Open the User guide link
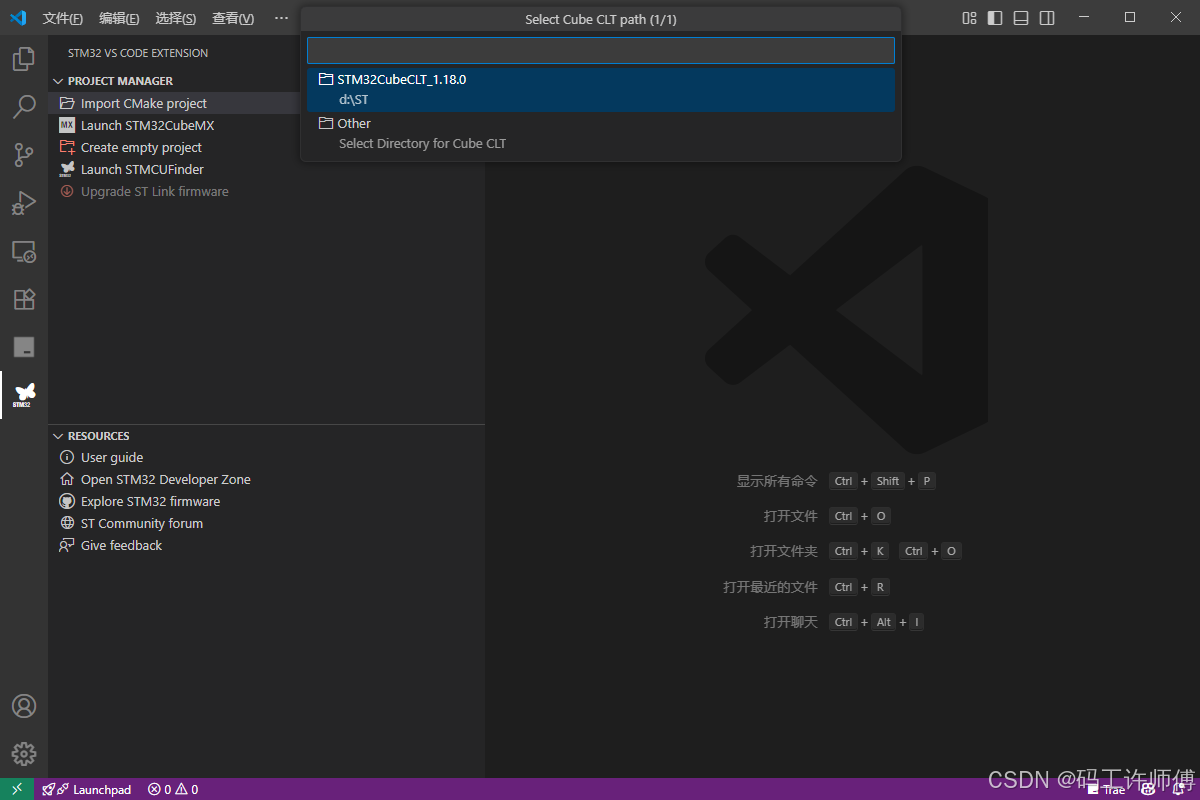 [x=112, y=457]
